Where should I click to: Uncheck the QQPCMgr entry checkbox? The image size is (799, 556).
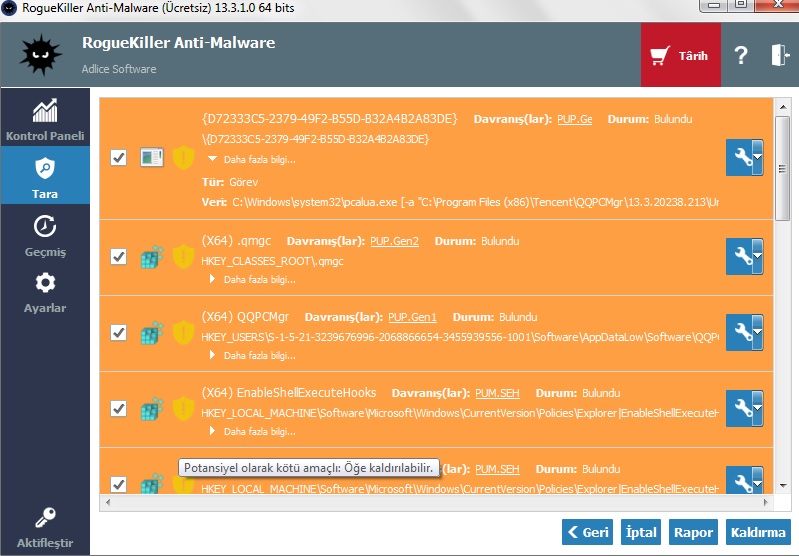(x=118, y=332)
